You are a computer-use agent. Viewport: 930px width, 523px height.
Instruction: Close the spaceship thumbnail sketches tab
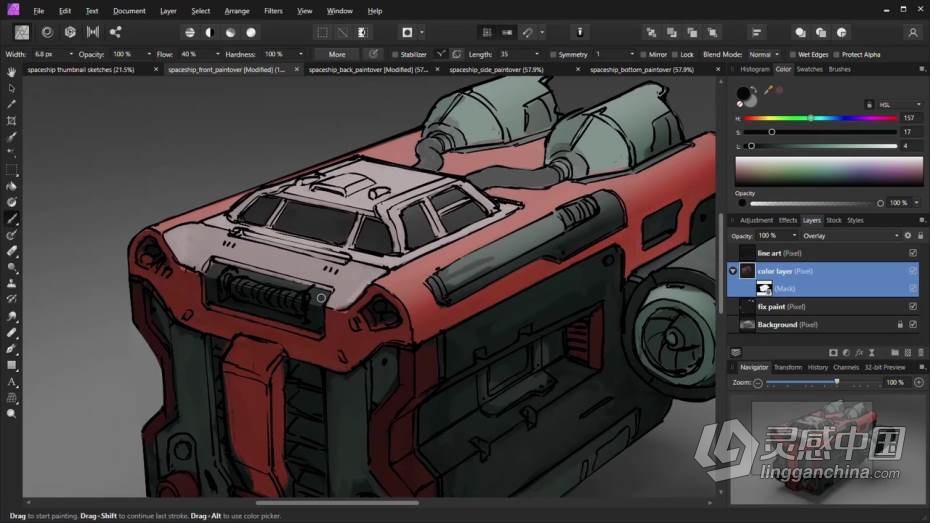(156, 69)
